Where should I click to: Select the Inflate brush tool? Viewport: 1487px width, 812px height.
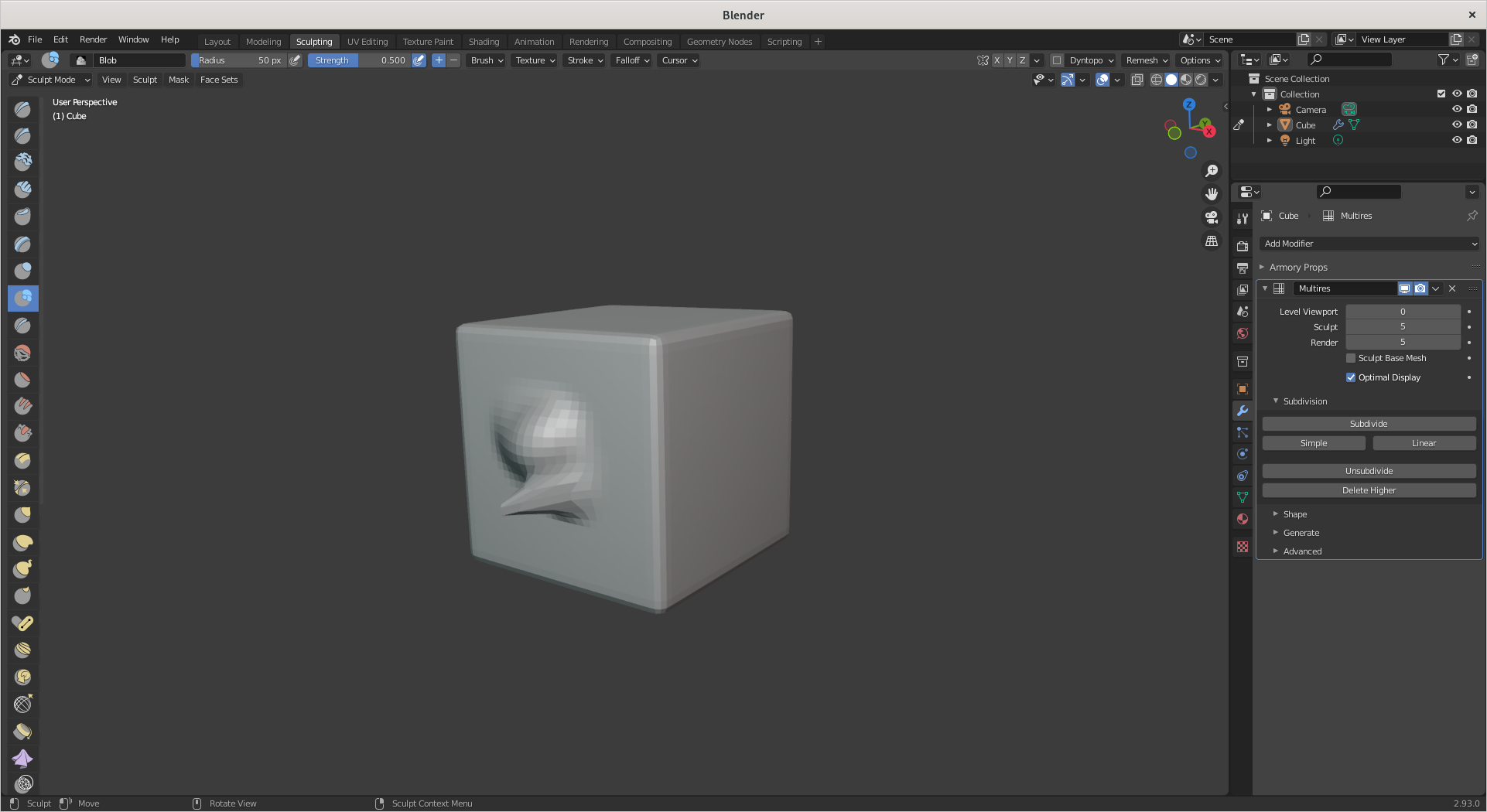(23, 271)
